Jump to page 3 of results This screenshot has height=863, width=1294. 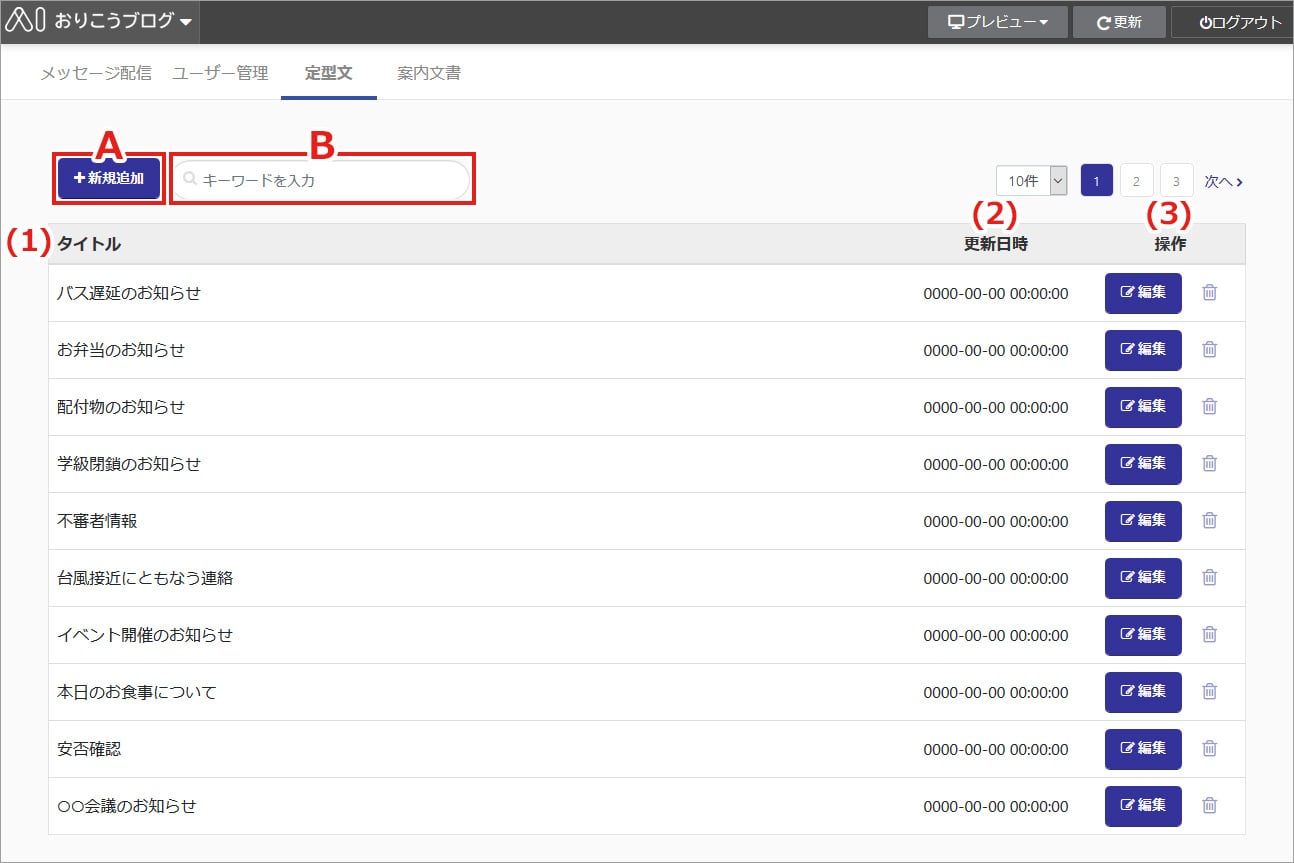pyautogui.click(x=1176, y=181)
